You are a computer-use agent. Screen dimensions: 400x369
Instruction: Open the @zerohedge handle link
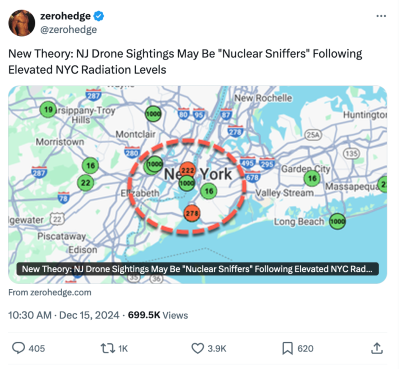pyautogui.click(x=68, y=30)
